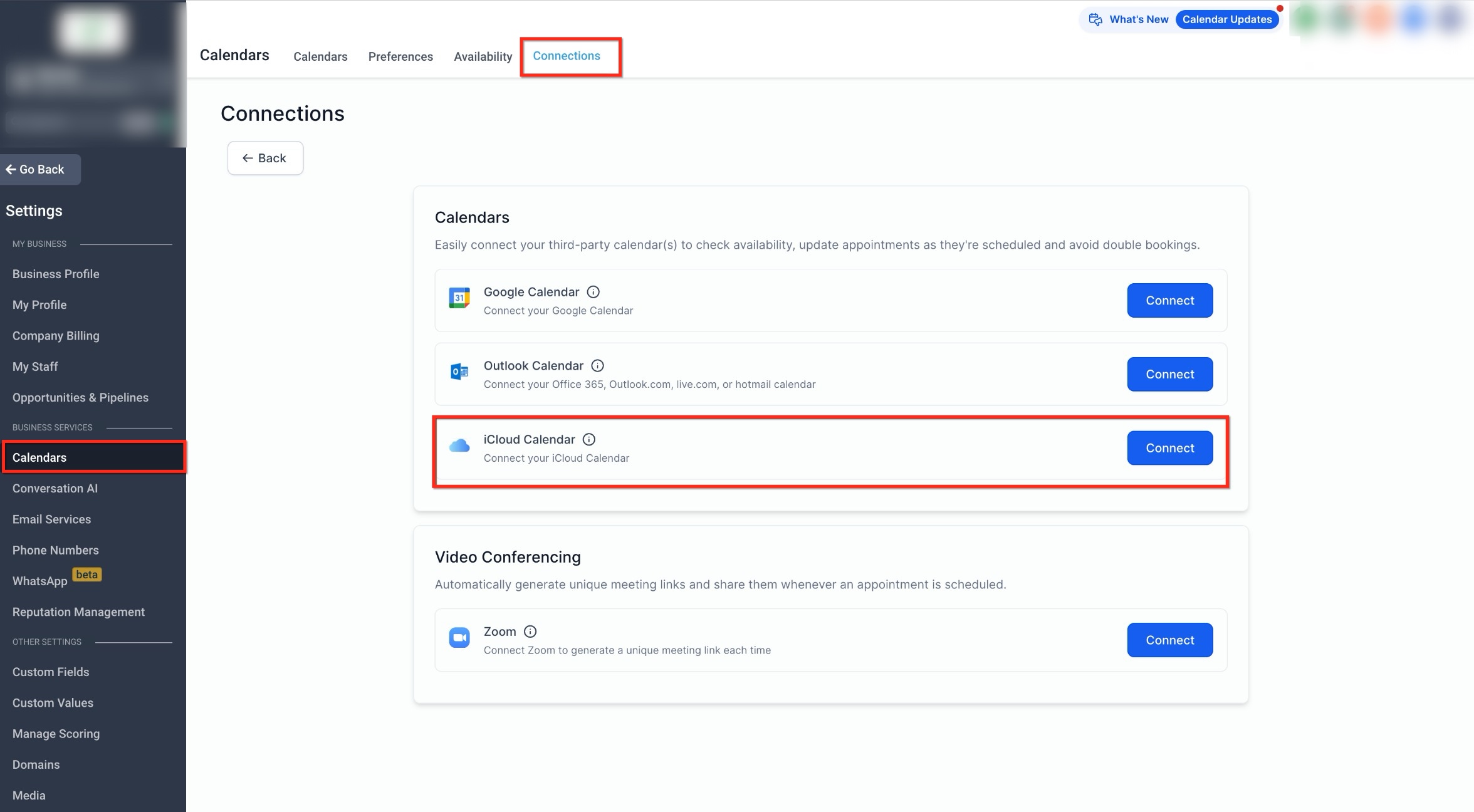
Task: Open Outlook Calendar info tooltip icon
Action: pos(597,366)
